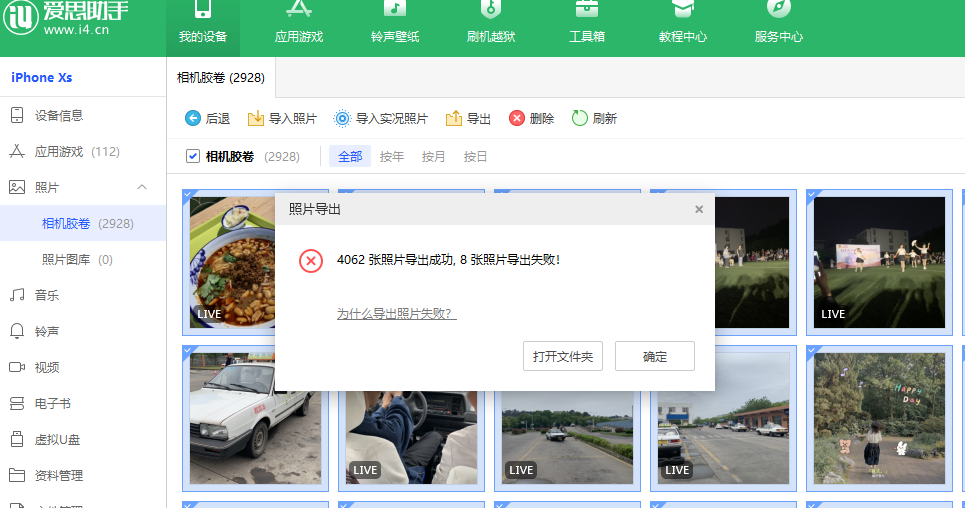The image size is (965, 508).
Task: Select 相机胶卷 (2928) in the sidebar
Action: point(83,224)
